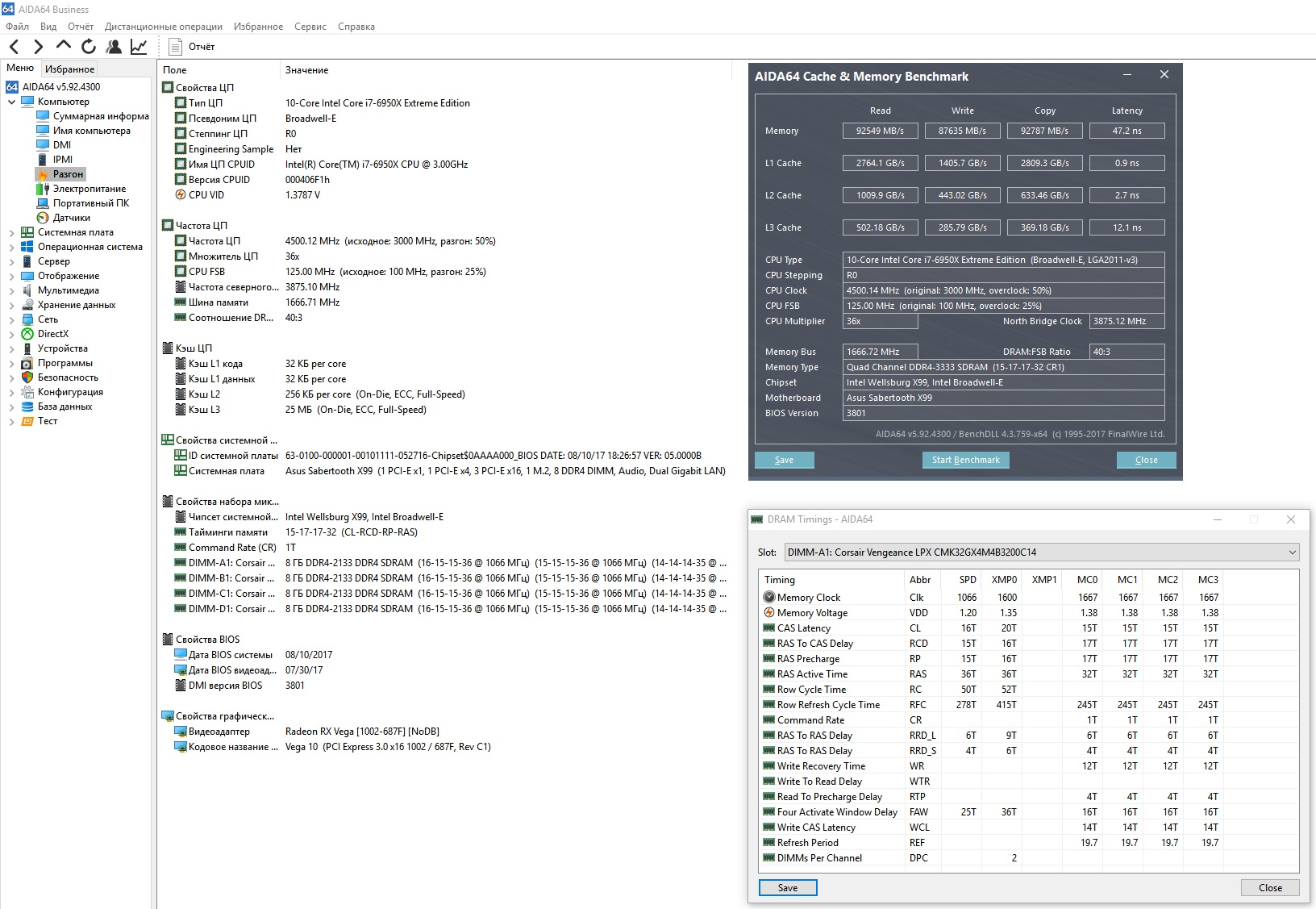The height and width of the screenshot is (909, 1316).
Task: Click Save in the Cache & Memory Benchmark window
Action: 784,460
